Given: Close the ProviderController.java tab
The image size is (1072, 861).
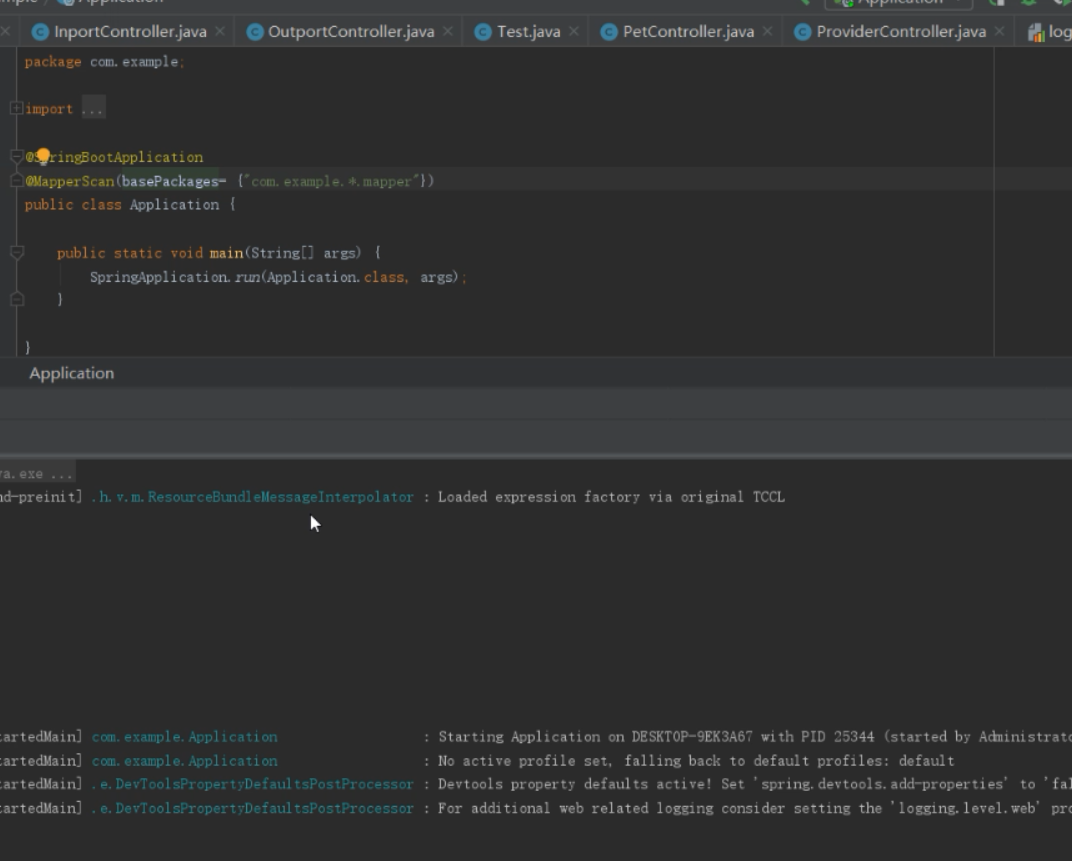Looking at the screenshot, I should (1000, 31).
